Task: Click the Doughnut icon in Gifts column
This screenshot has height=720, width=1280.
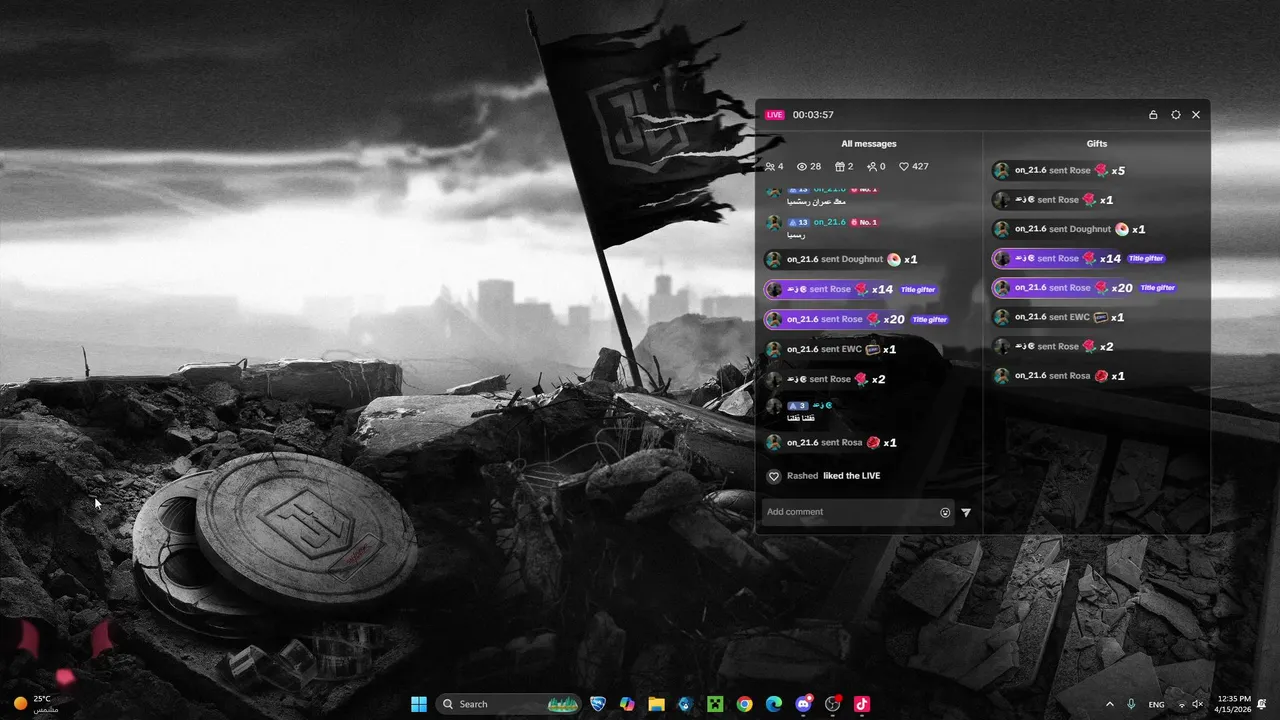Action: [x=1122, y=229]
